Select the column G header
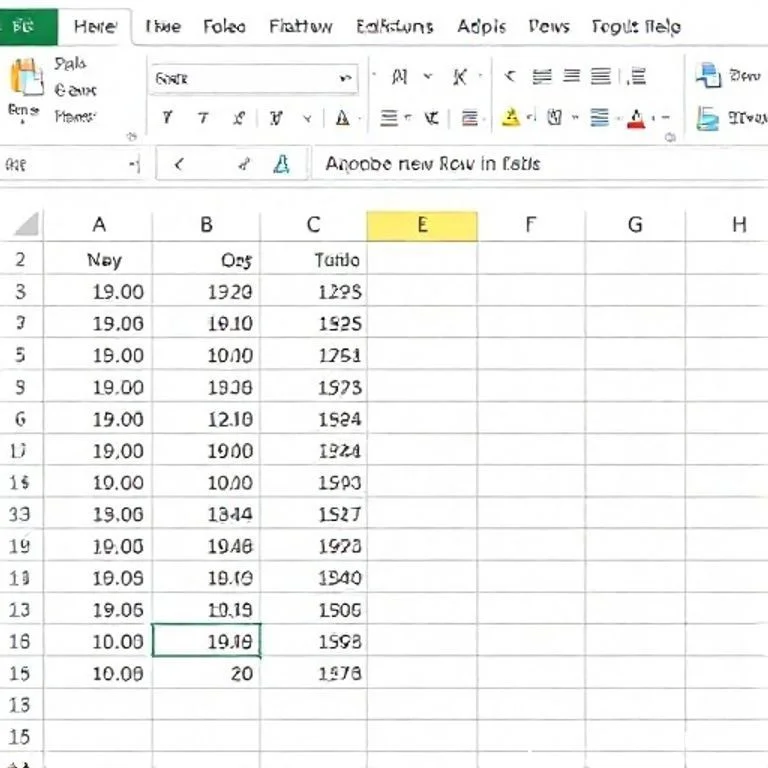 pyautogui.click(x=635, y=225)
